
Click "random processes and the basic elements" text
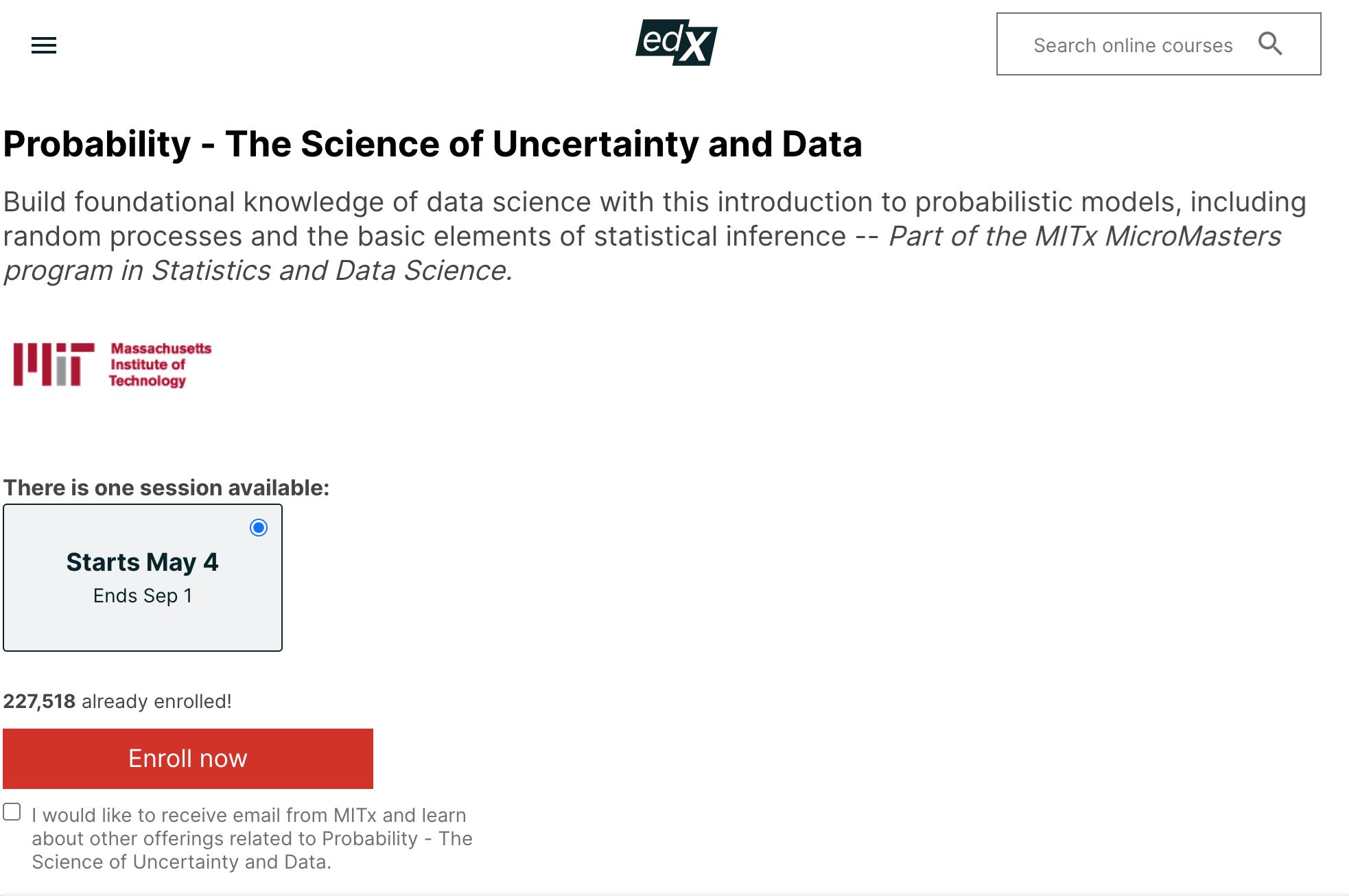pyautogui.click(x=424, y=236)
